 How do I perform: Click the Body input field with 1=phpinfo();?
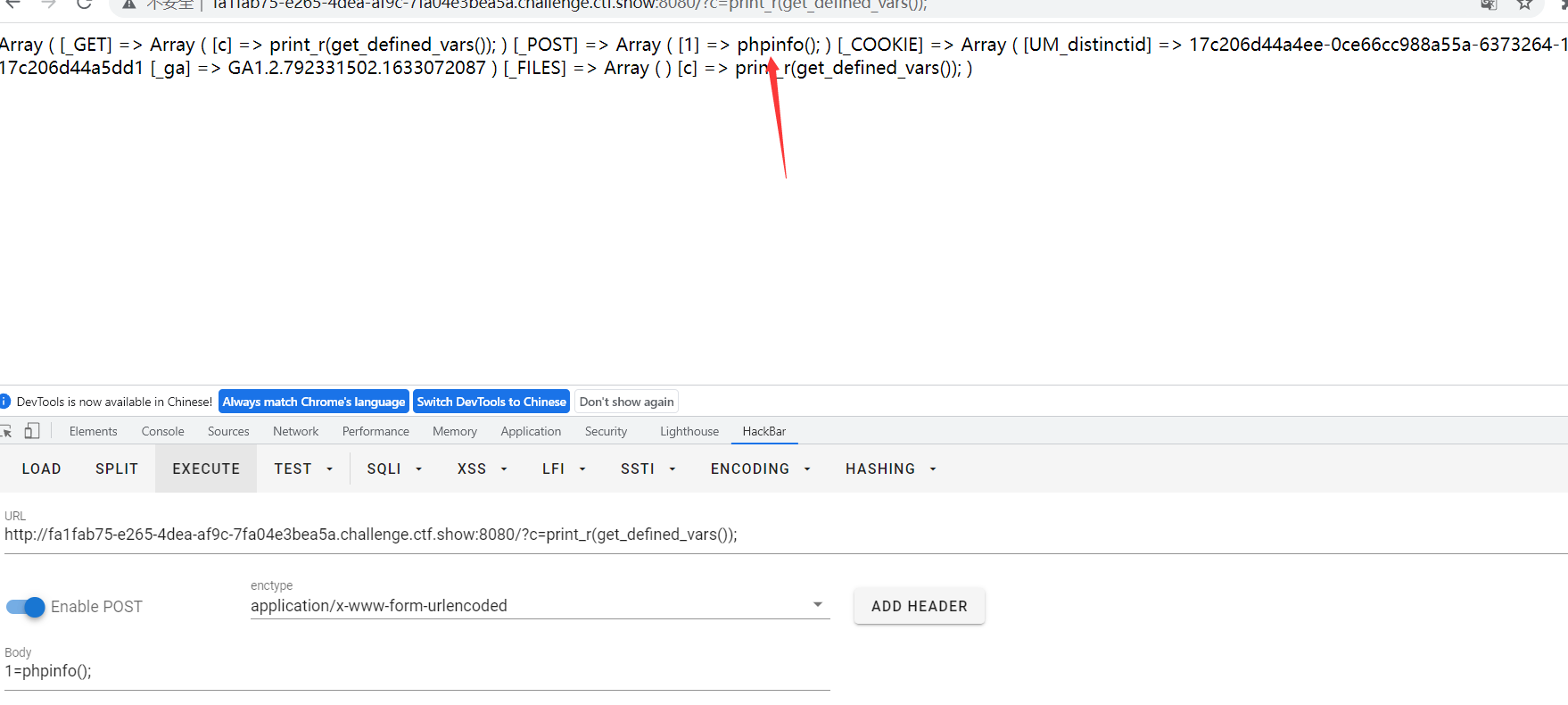[417, 671]
